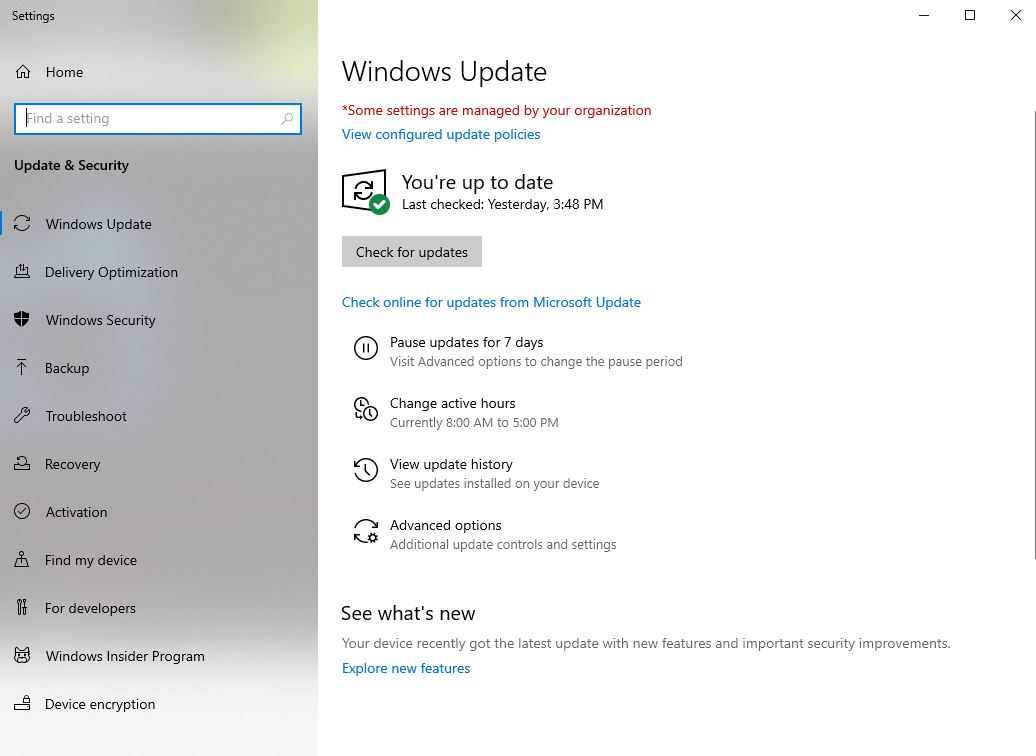Click the Windows Security shield icon
Image resolution: width=1036 pixels, height=756 pixels.
[x=22, y=320]
